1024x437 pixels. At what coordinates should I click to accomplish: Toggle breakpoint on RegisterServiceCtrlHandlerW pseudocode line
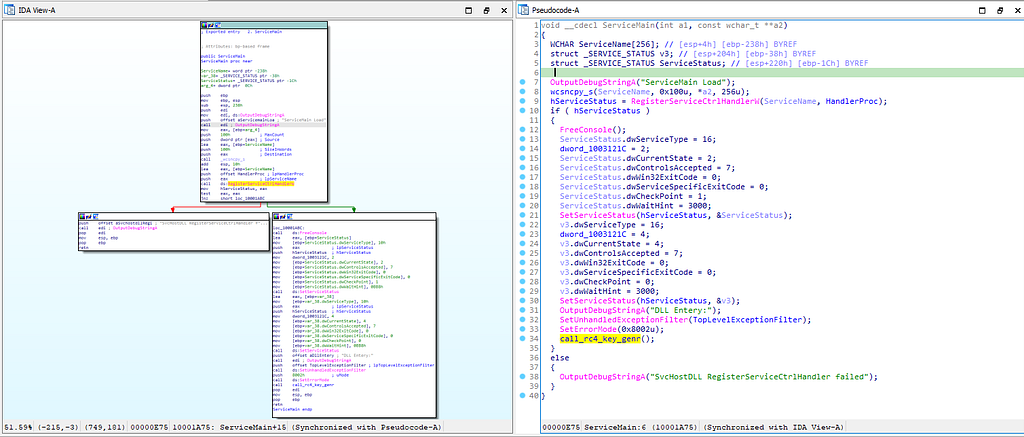(524, 101)
